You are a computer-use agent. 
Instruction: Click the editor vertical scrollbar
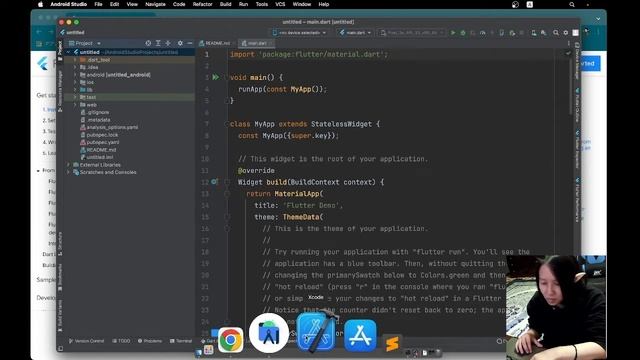(x=571, y=86)
